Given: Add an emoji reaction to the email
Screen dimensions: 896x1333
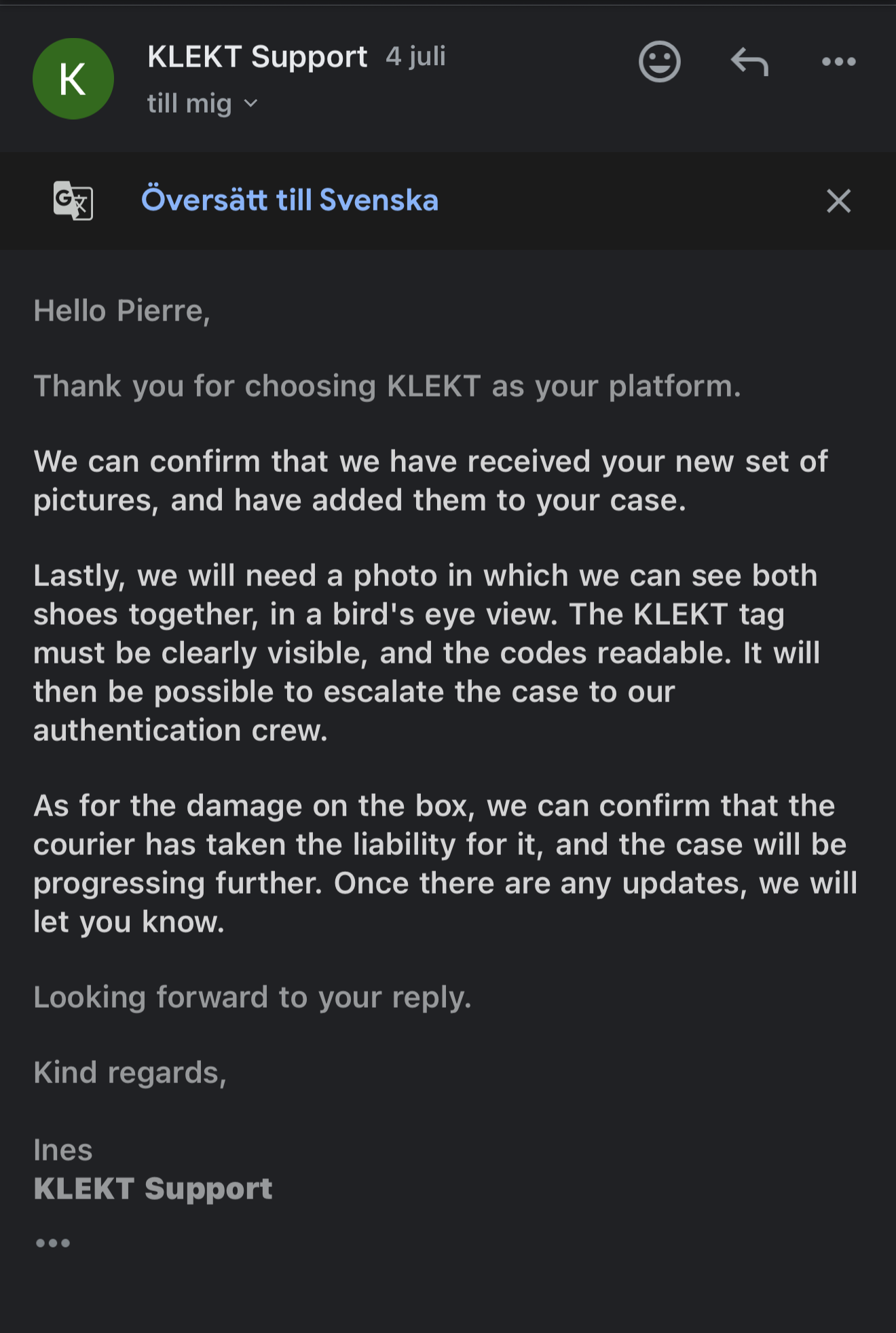Looking at the screenshot, I should [659, 62].
